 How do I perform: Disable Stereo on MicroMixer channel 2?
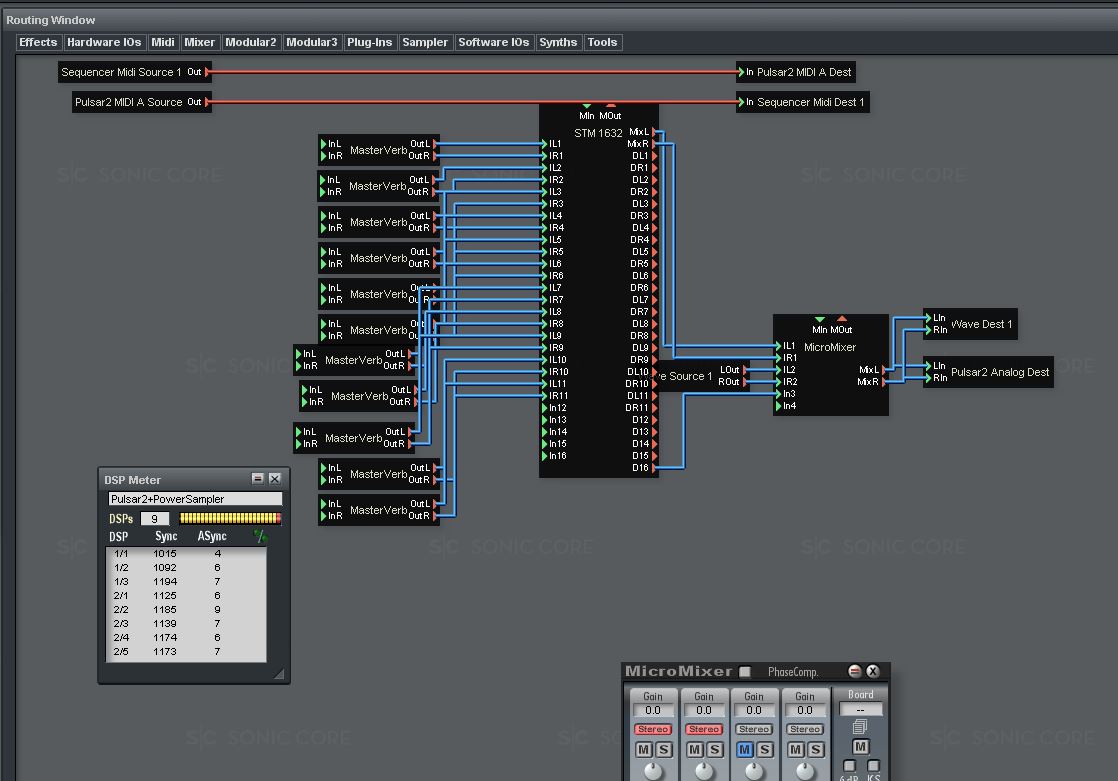(704, 729)
